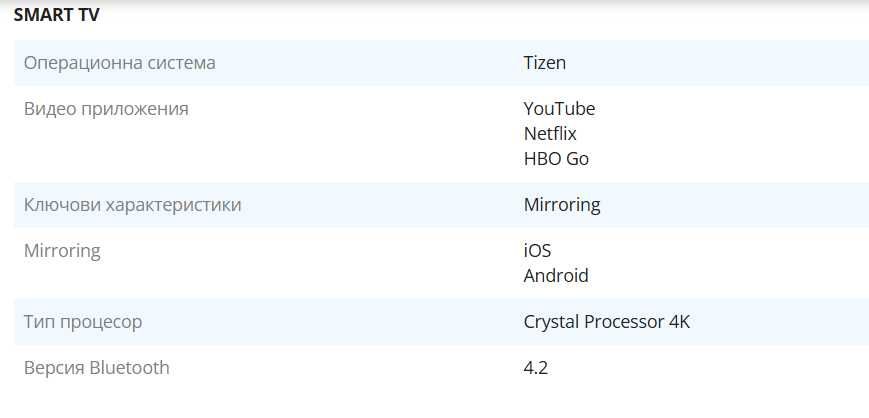Click the iOS mirroring value
Image resolution: width=869 pixels, height=418 pixels.
coord(538,251)
